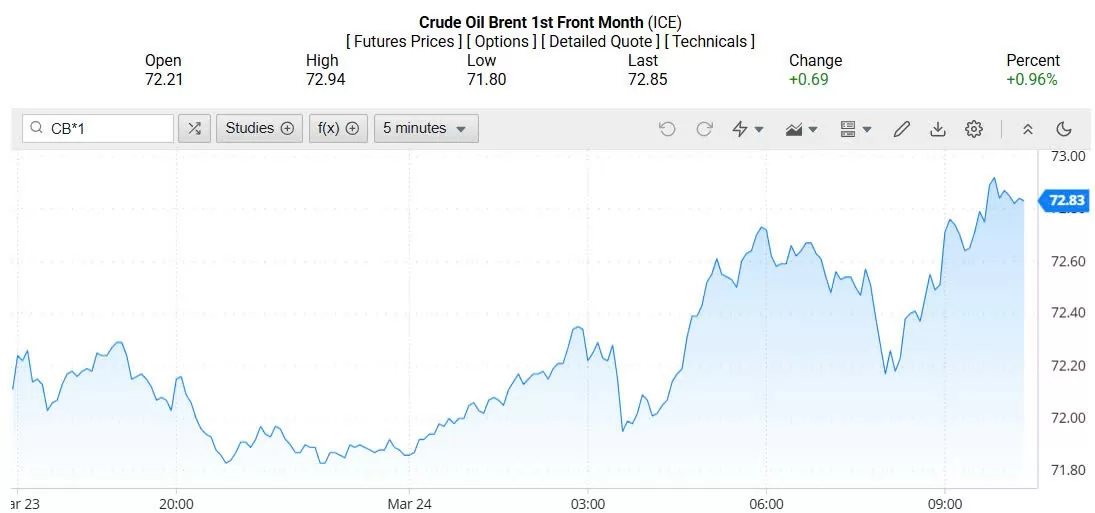Redo the chart action
This screenshot has width=1095, height=513.
tap(704, 129)
